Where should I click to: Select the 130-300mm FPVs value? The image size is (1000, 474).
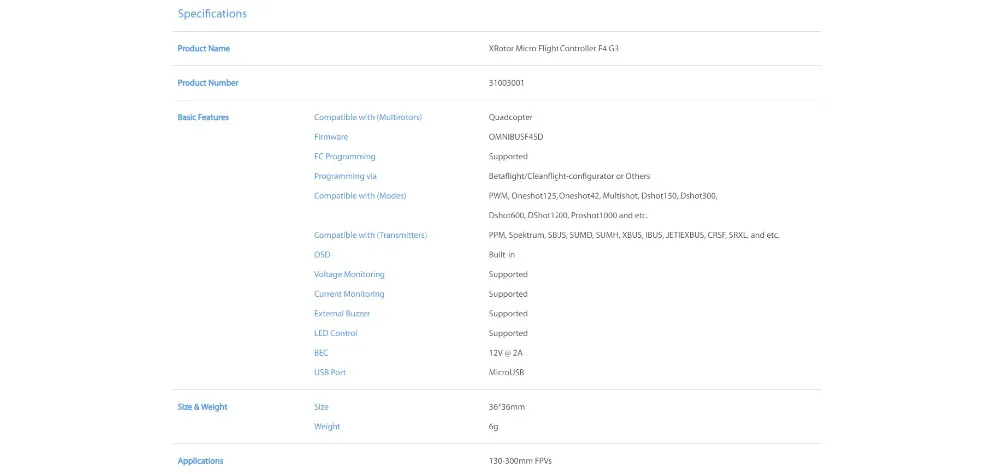(x=520, y=461)
